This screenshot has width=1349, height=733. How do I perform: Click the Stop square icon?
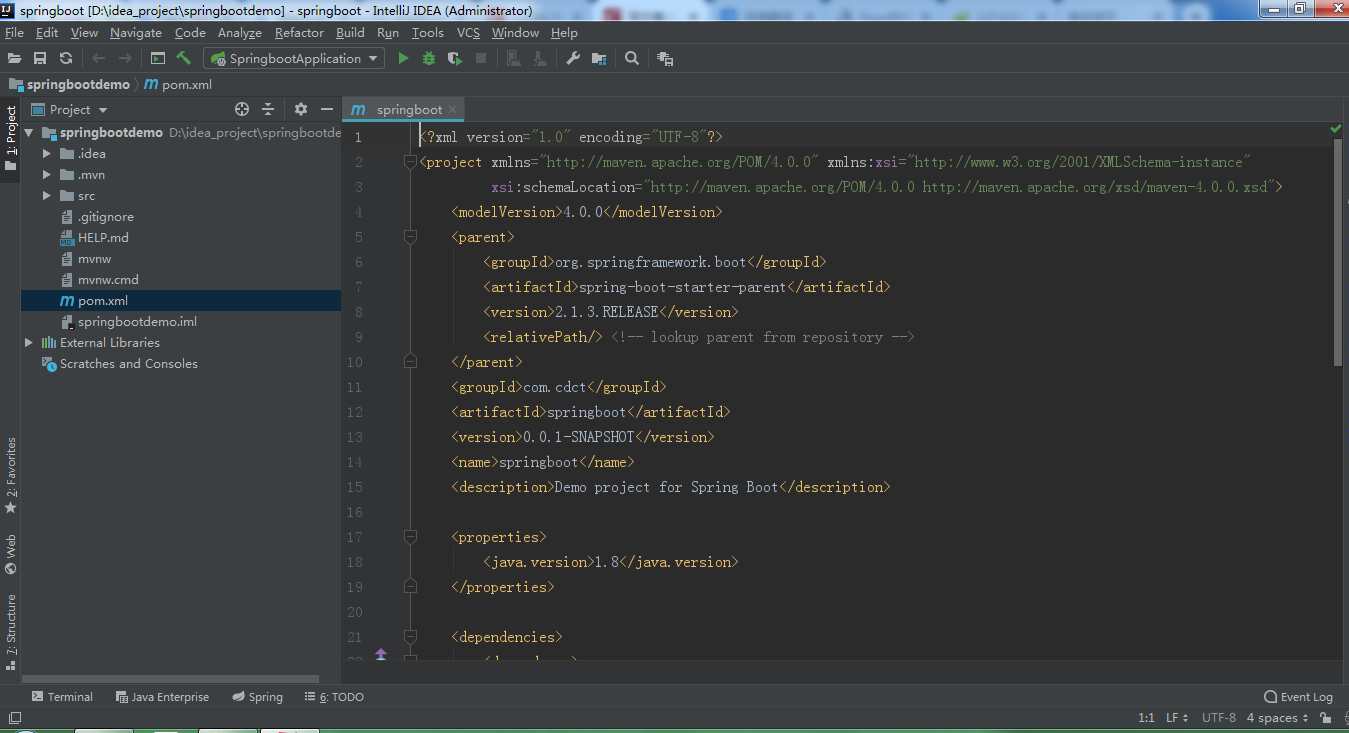point(481,59)
